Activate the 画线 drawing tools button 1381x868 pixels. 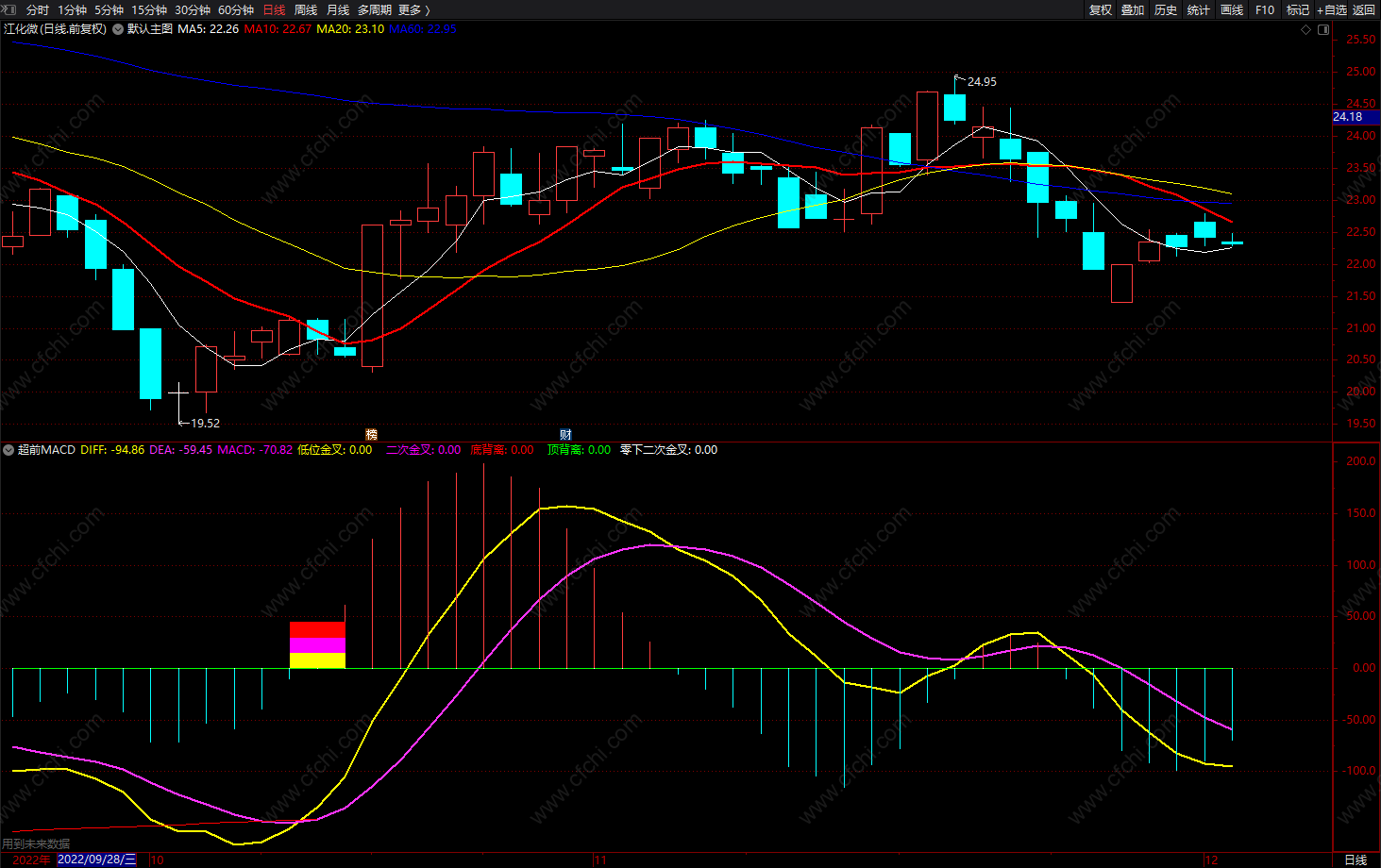click(x=1232, y=9)
